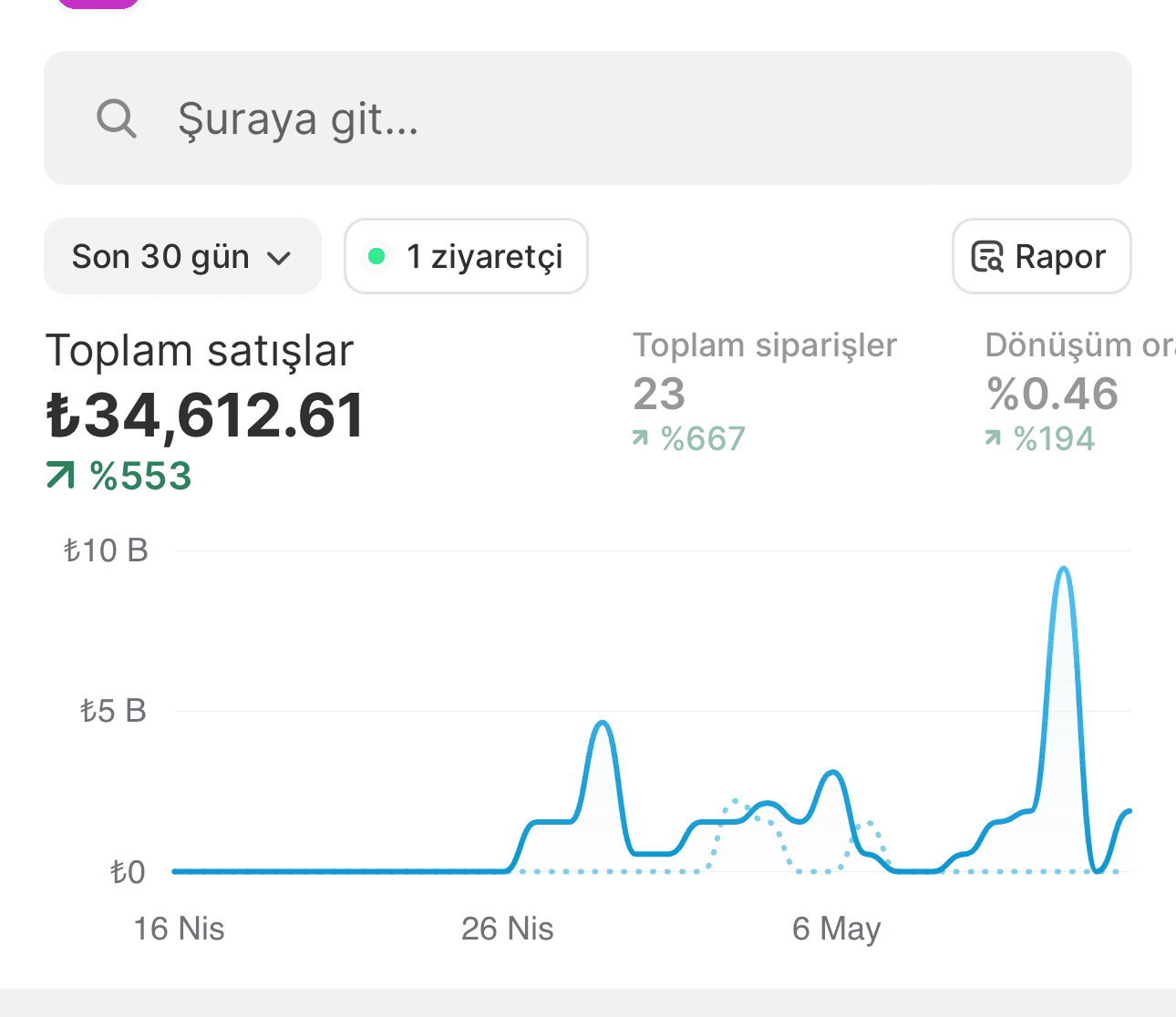This screenshot has height=1017, width=1176.
Task: Click the green sales increase arrow
Action: tap(60, 475)
